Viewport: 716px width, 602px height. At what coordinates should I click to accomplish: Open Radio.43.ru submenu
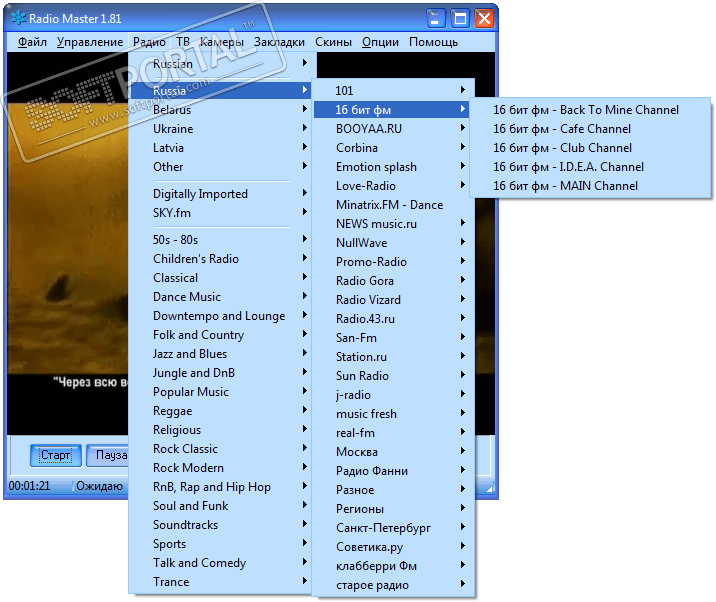(394, 319)
